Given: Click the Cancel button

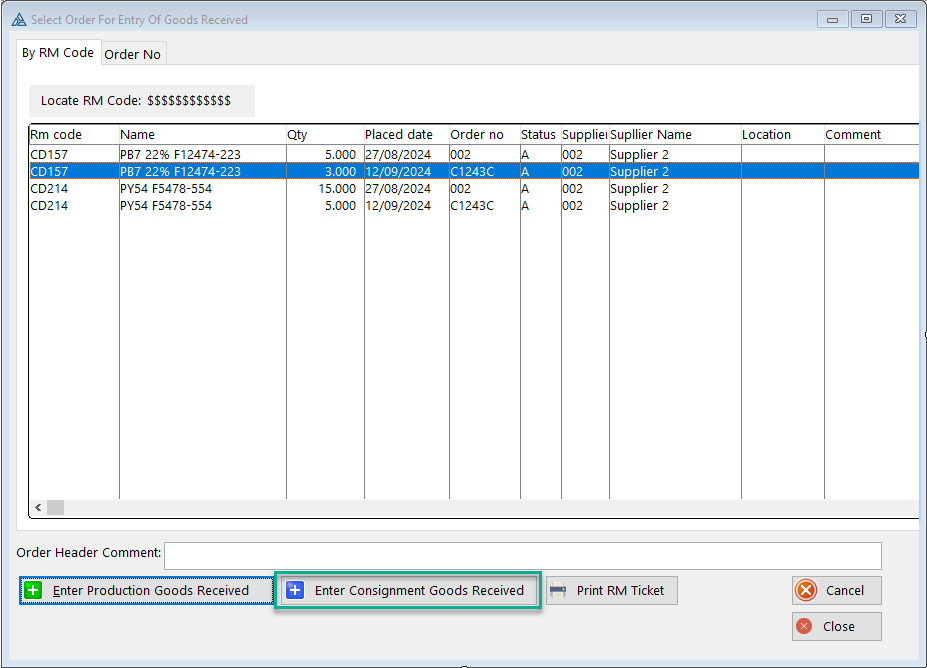Looking at the screenshot, I should tap(837, 590).
